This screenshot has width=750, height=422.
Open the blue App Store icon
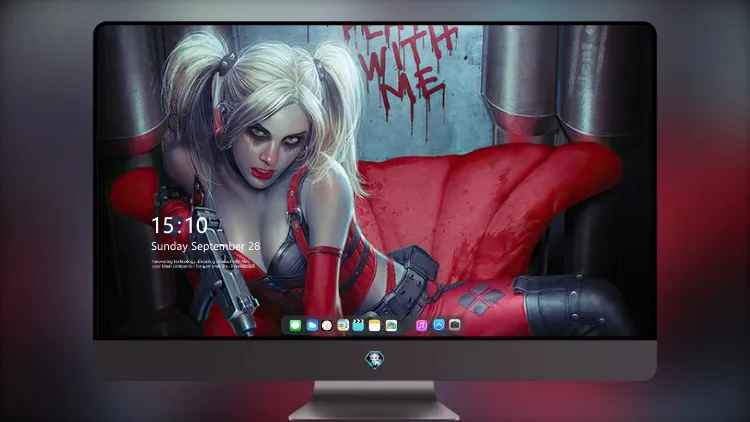click(439, 325)
